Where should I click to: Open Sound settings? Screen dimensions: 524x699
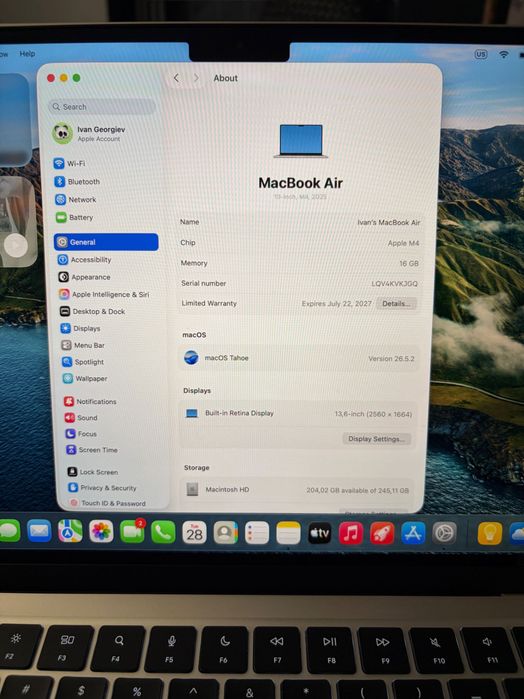point(81,418)
